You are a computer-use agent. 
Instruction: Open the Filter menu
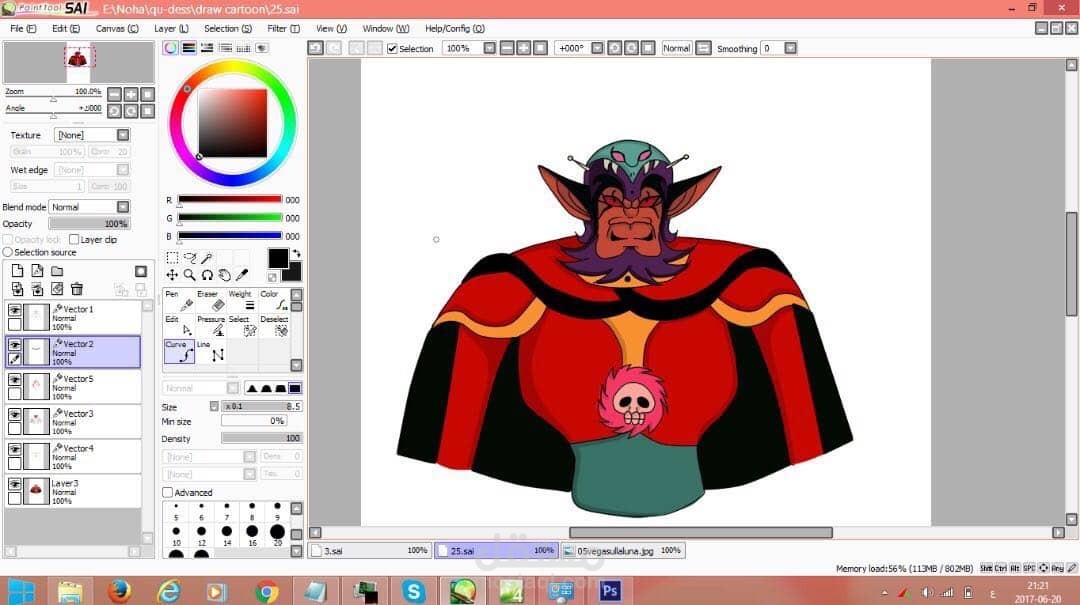click(283, 28)
